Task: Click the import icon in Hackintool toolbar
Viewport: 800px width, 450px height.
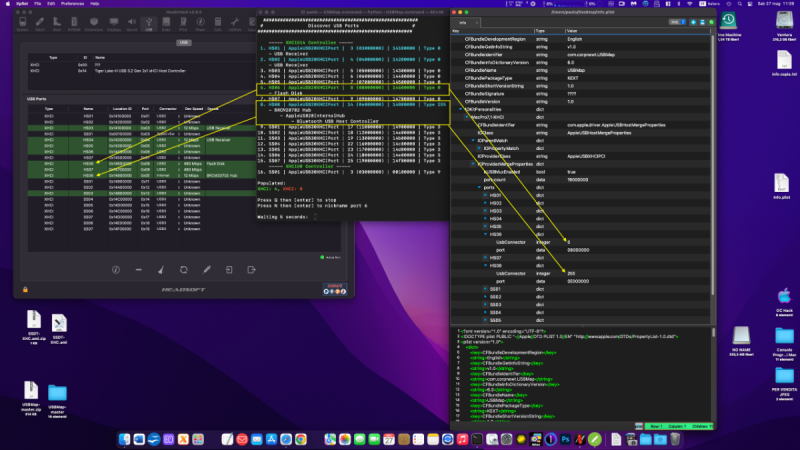Action: tap(229, 269)
